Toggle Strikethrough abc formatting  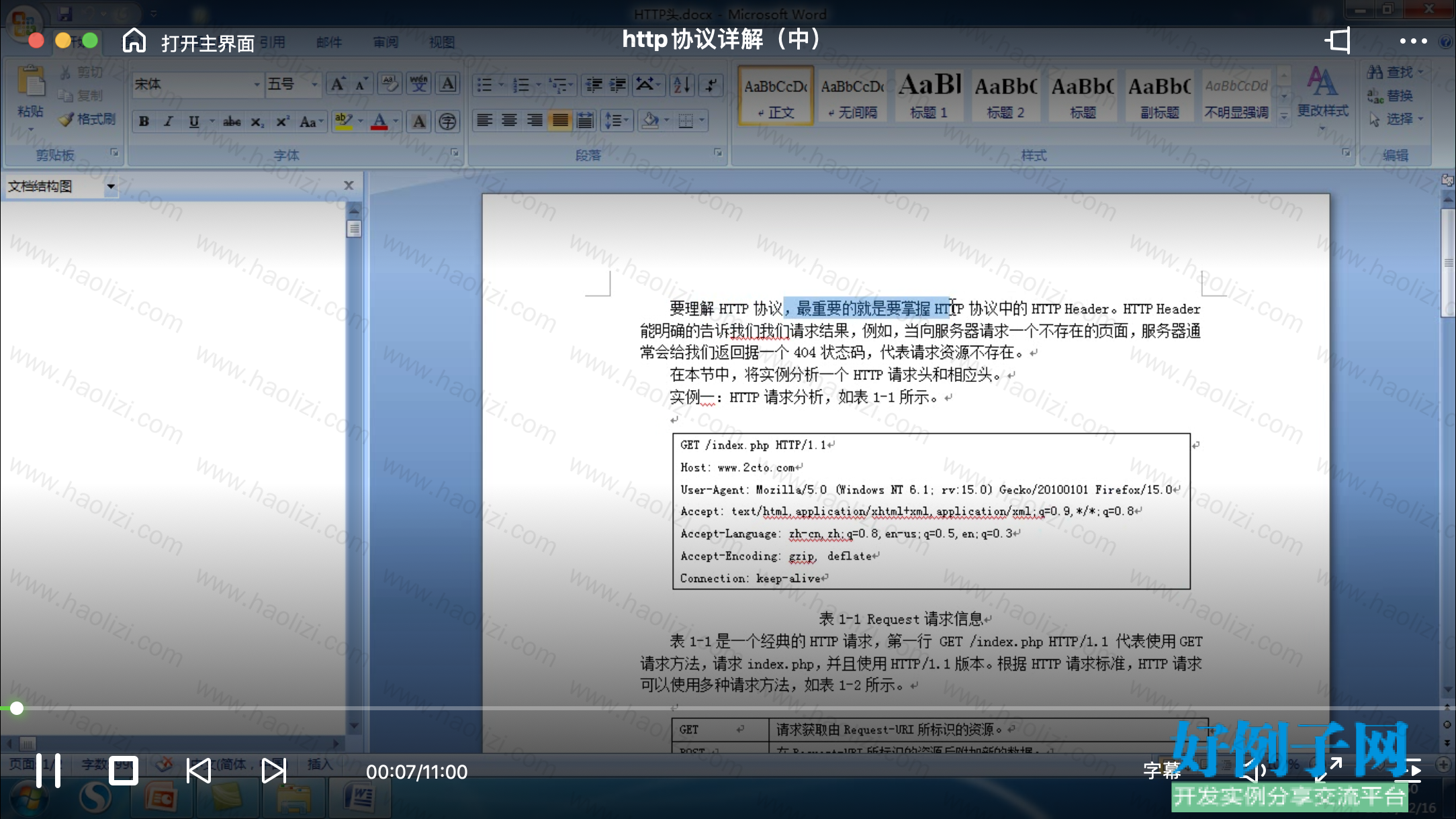232,122
